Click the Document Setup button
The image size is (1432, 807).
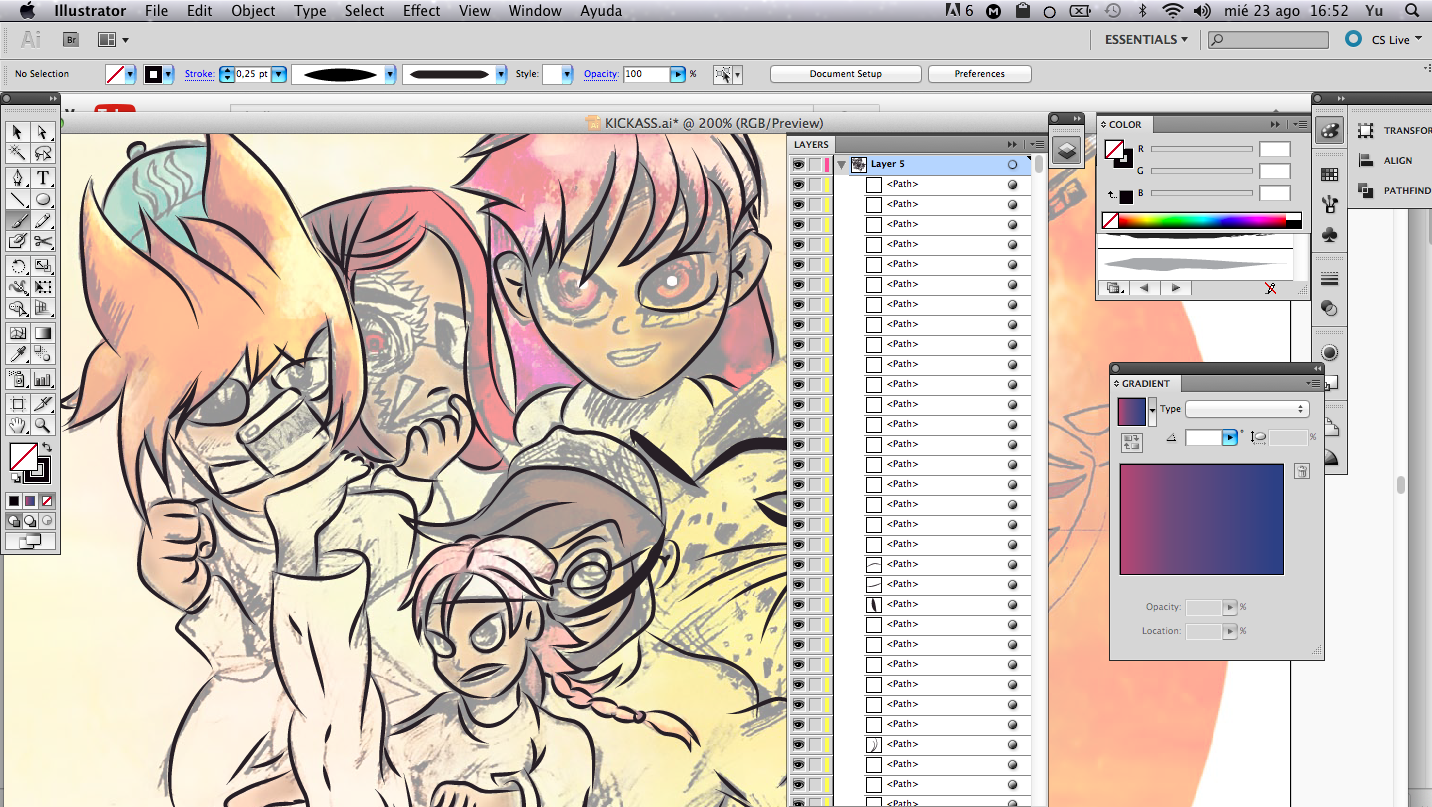pos(846,74)
